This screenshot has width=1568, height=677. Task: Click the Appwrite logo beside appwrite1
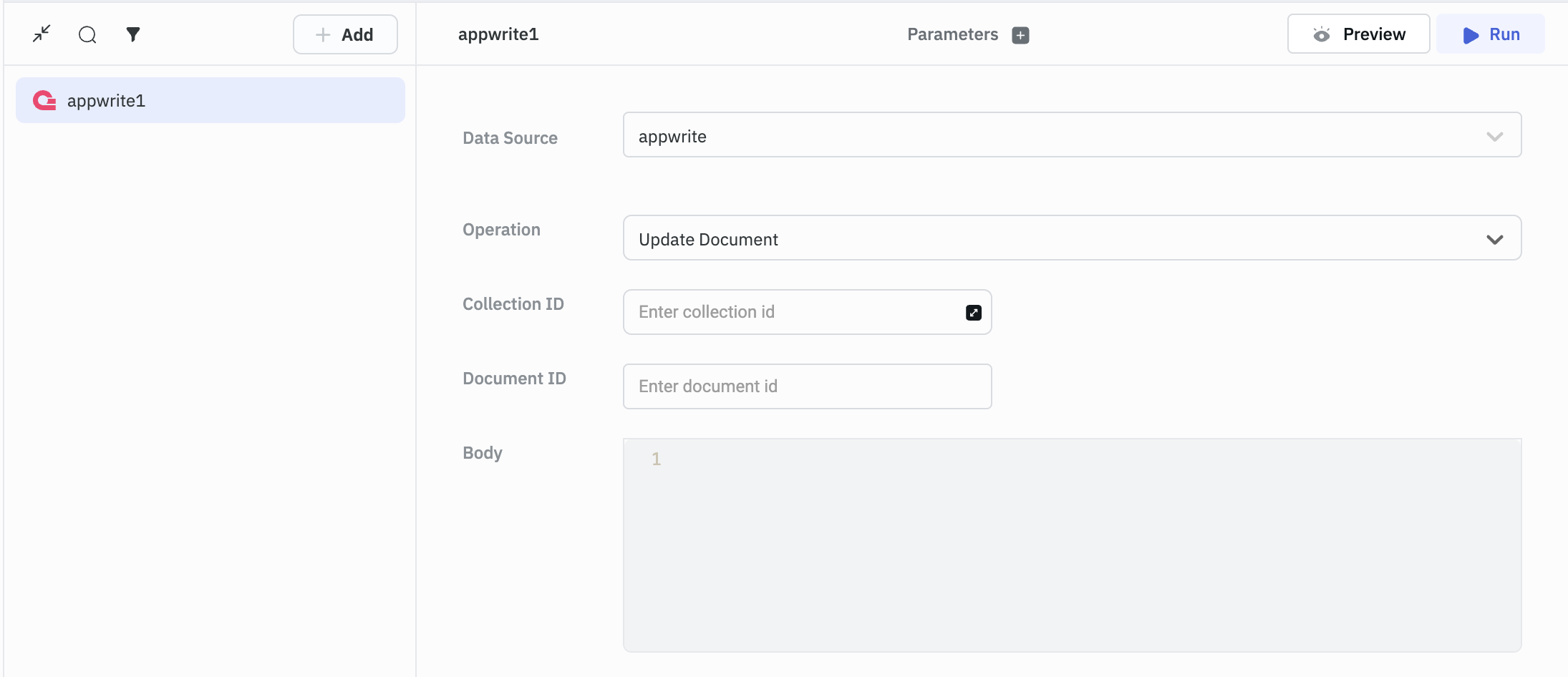(x=44, y=101)
